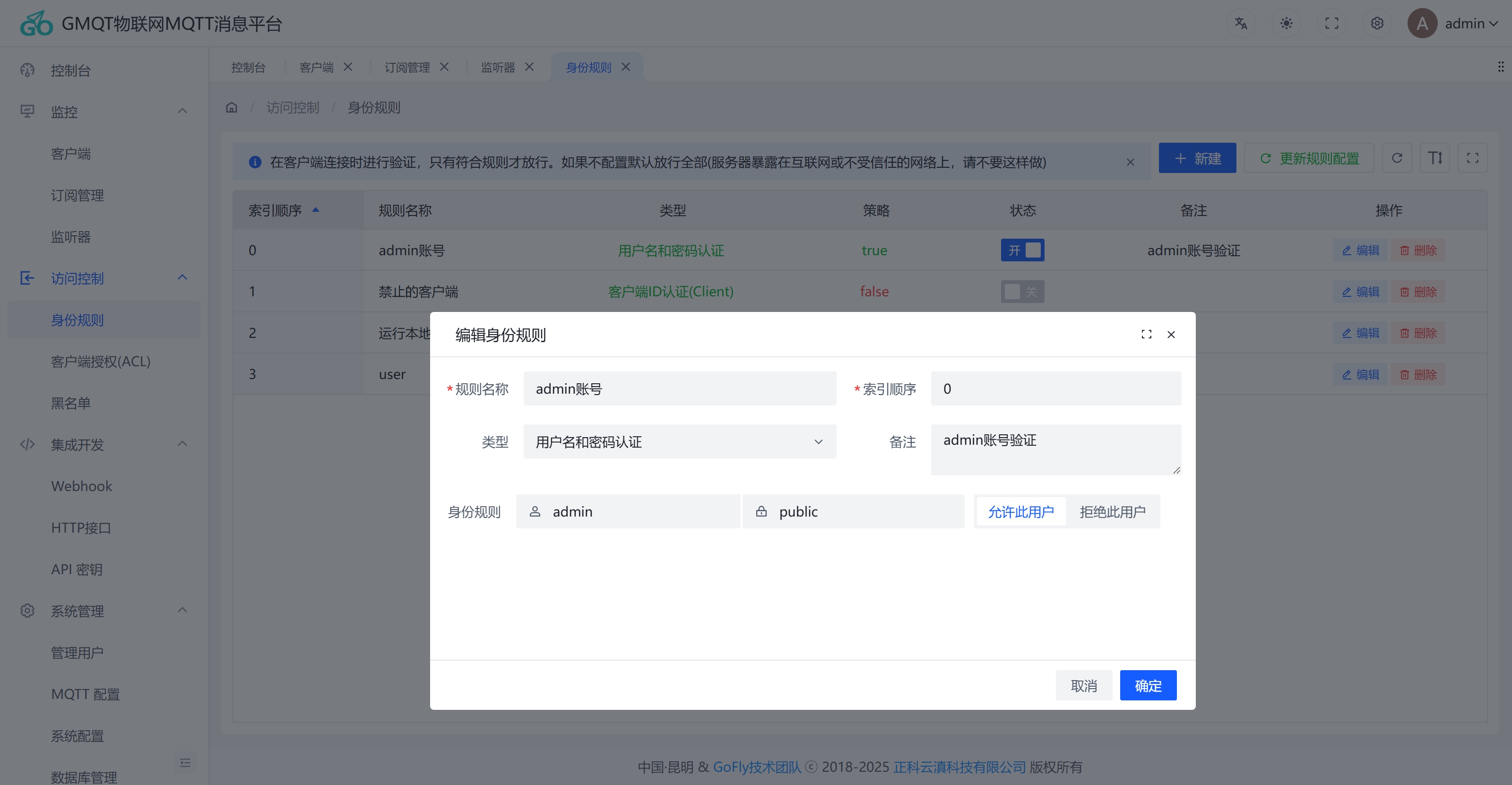Image resolution: width=1512 pixels, height=785 pixels.
Task: Enter fullscreen via header fullscreen icon
Action: point(1331,24)
